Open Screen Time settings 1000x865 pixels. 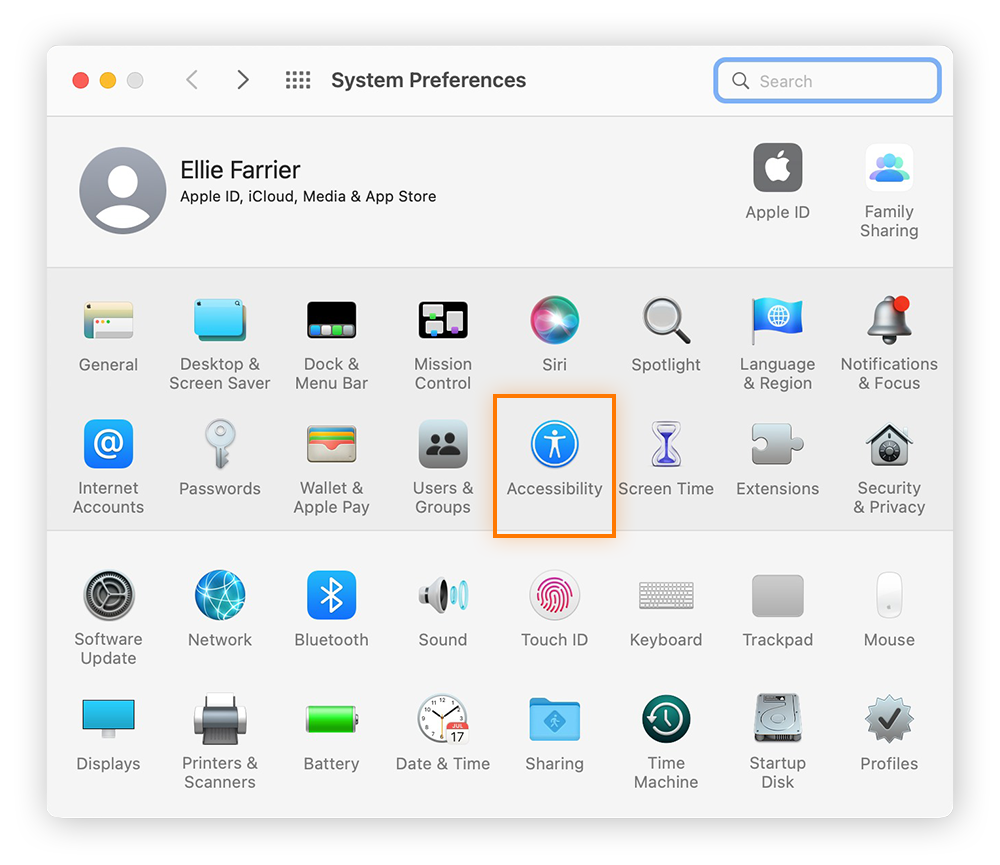[665, 444]
